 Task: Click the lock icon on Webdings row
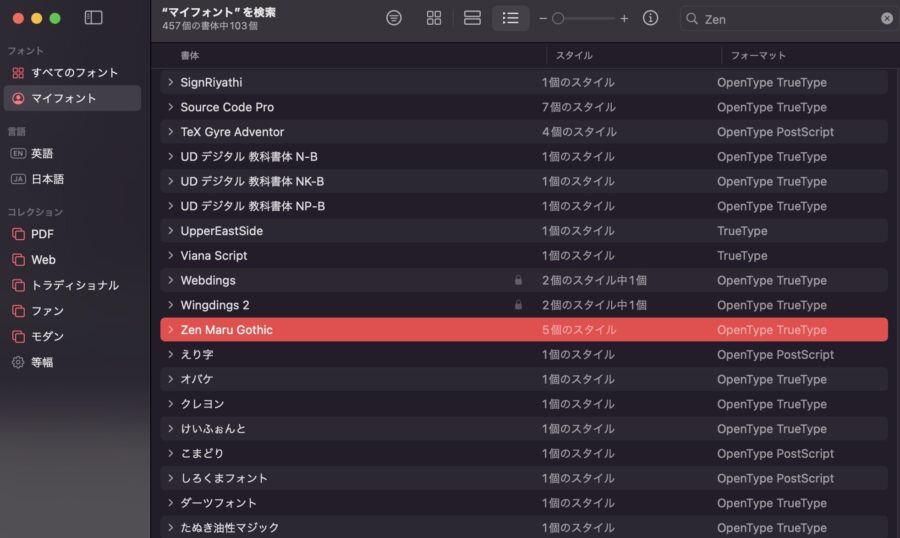point(518,280)
